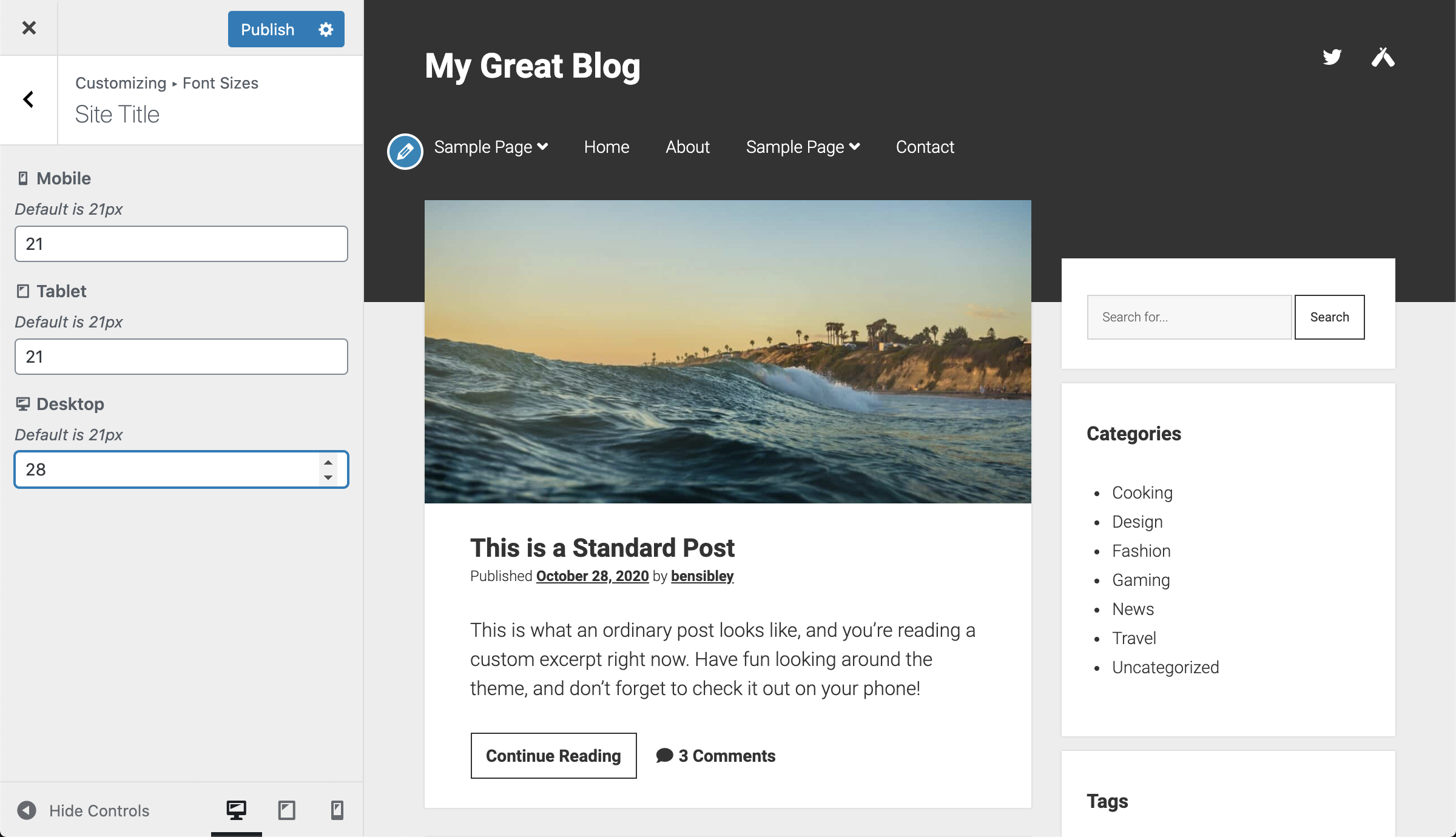The image size is (1456, 837).
Task: Click the October 28, 2020 post date link
Action: [591, 575]
